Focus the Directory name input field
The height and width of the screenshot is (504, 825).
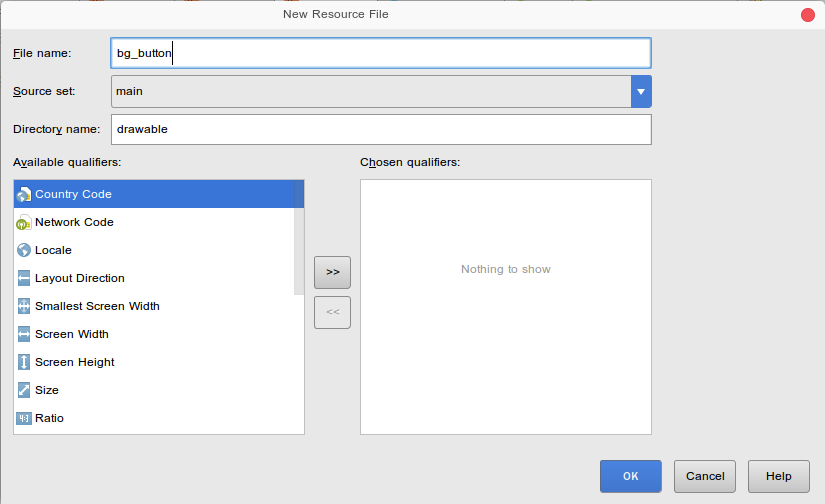click(x=381, y=129)
